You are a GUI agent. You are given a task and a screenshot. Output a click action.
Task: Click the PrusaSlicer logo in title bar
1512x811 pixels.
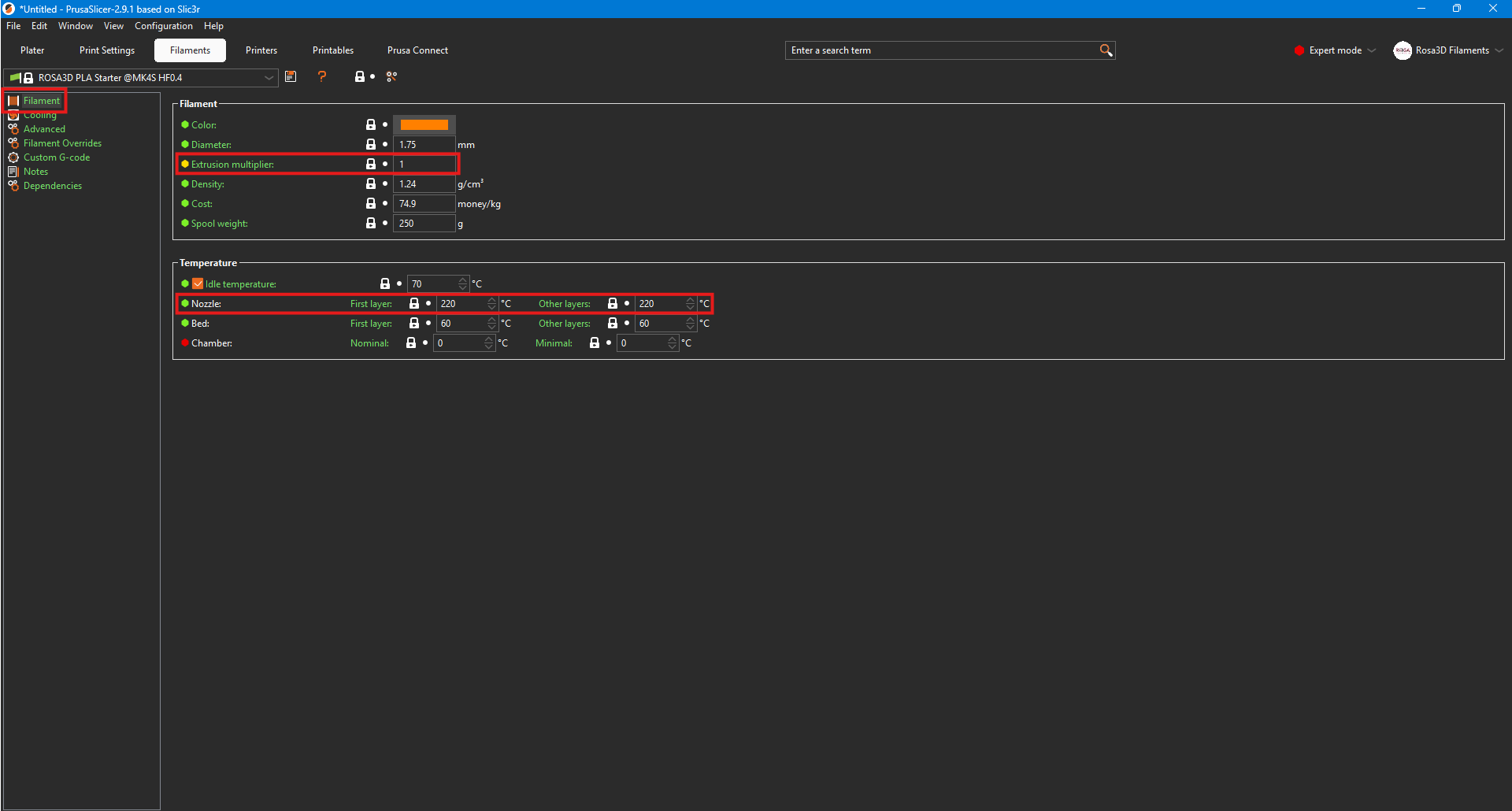[9, 9]
